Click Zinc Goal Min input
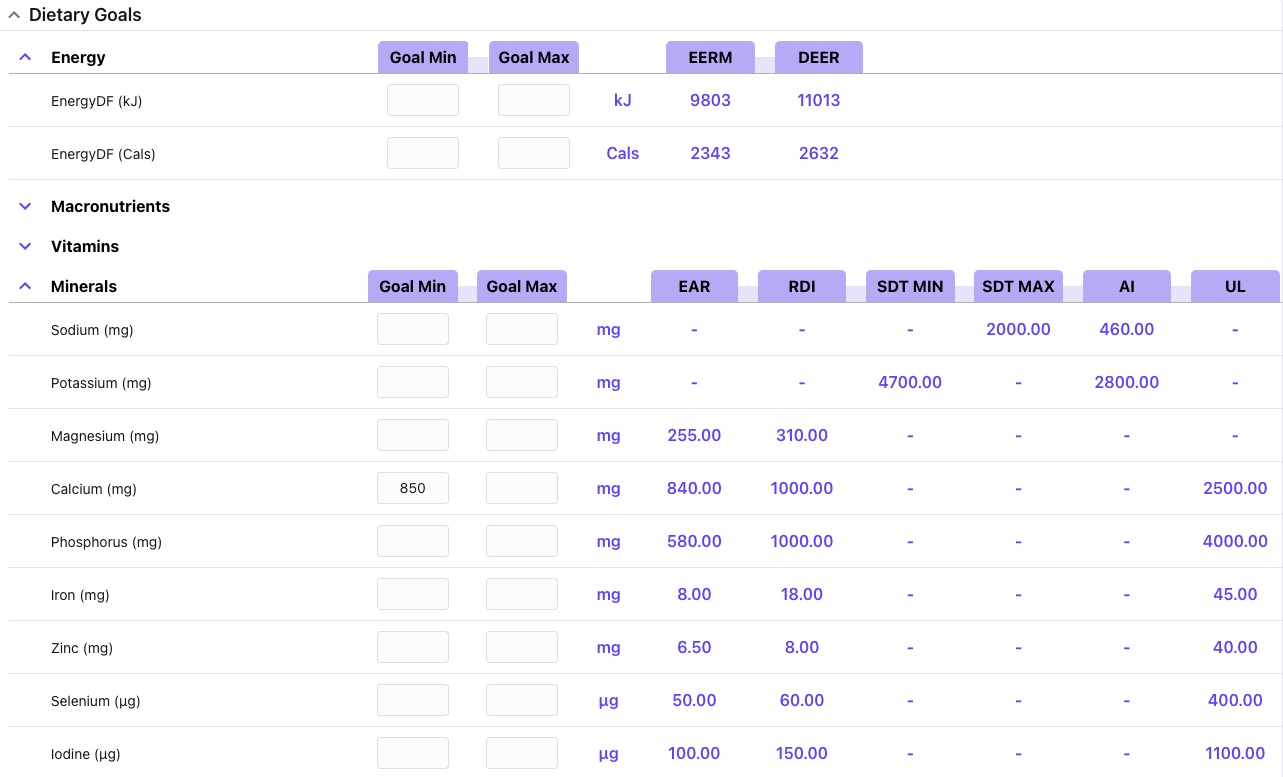 pyautogui.click(x=413, y=647)
